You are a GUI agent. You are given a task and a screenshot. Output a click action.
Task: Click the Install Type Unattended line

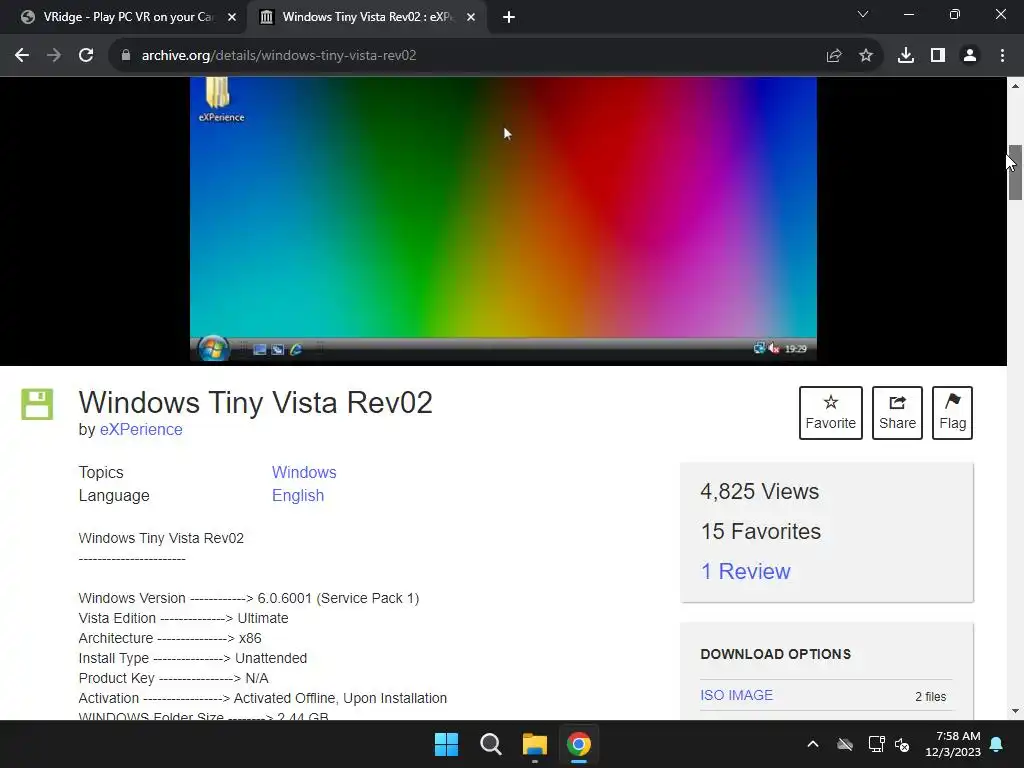(193, 658)
